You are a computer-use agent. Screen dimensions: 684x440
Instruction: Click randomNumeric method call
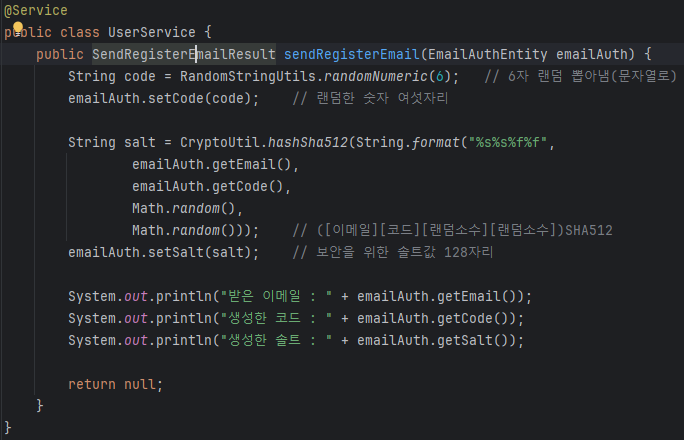point(376,77)
